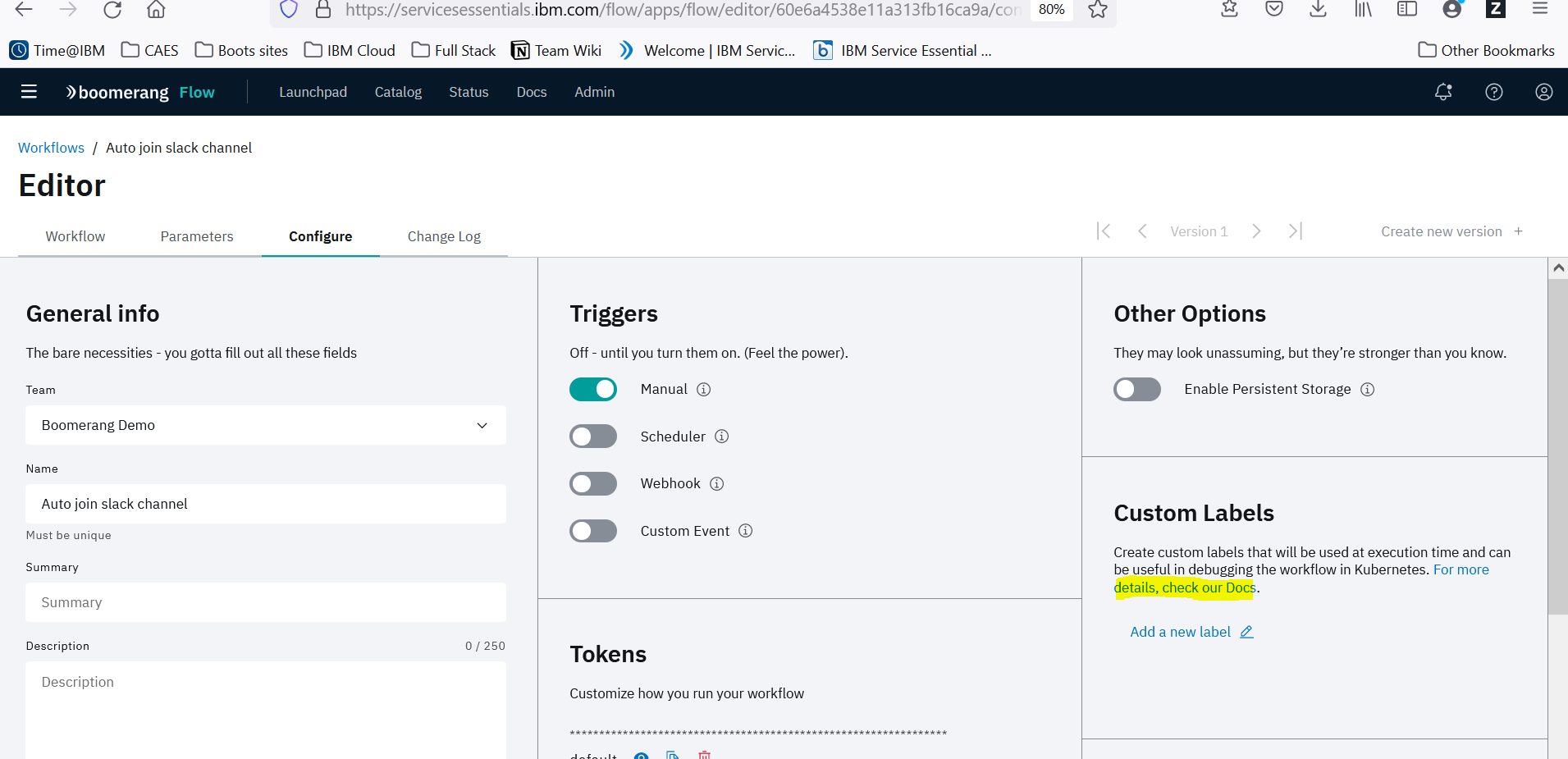Switch to the Workflow tab
1568x759 pixels.
click(75, 236)
